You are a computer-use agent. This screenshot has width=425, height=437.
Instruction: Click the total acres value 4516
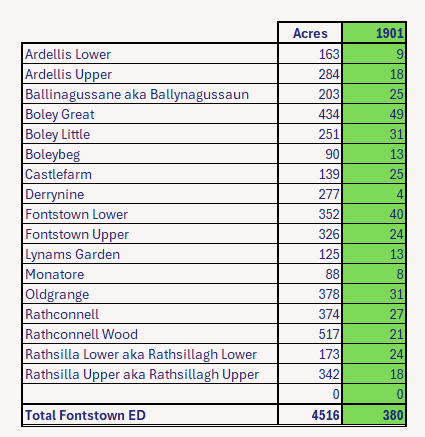click(x=310, y=415)
